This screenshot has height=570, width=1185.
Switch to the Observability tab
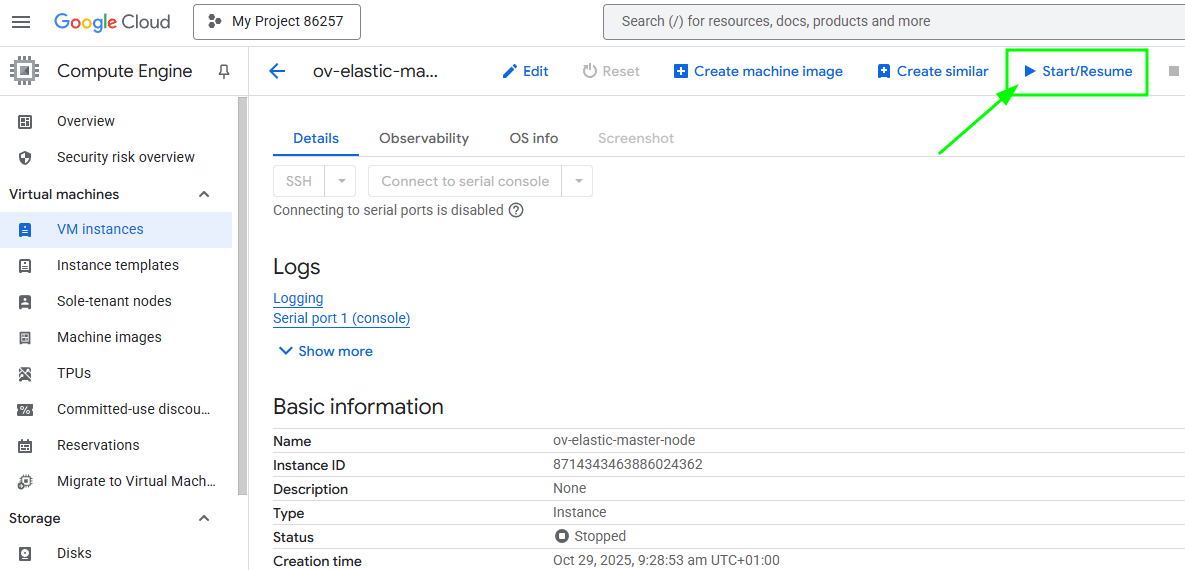[424, 138]
